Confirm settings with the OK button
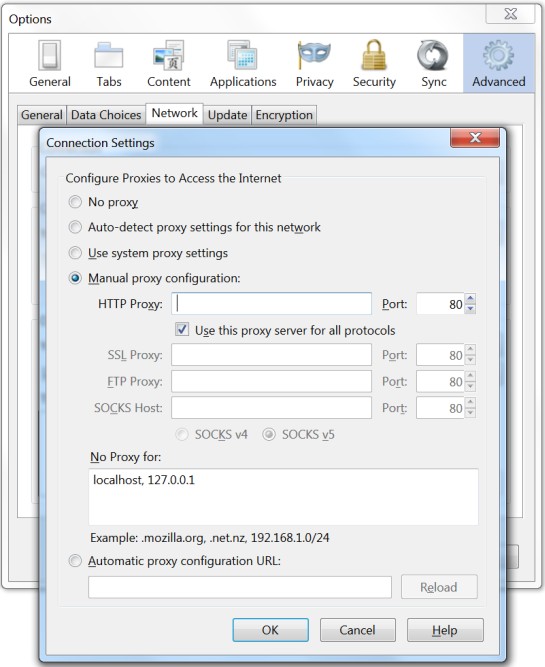545x667 pixels. click(x=270, y=630)
